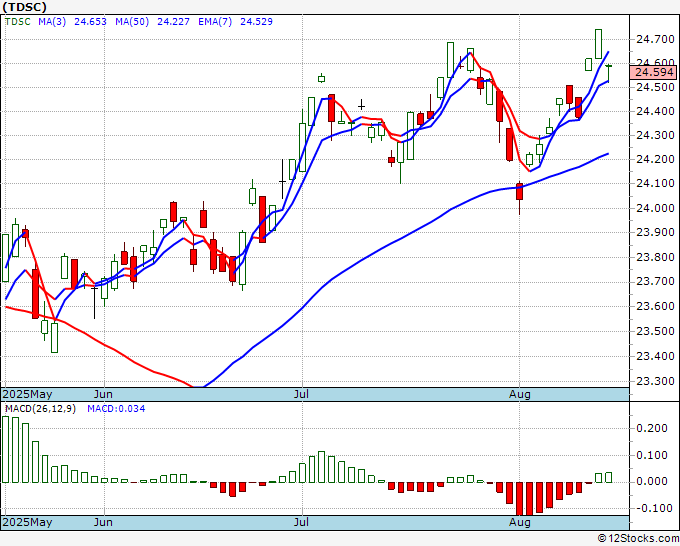
Task: Click 2025May on the price chart date axis
Action: (27, 394)
